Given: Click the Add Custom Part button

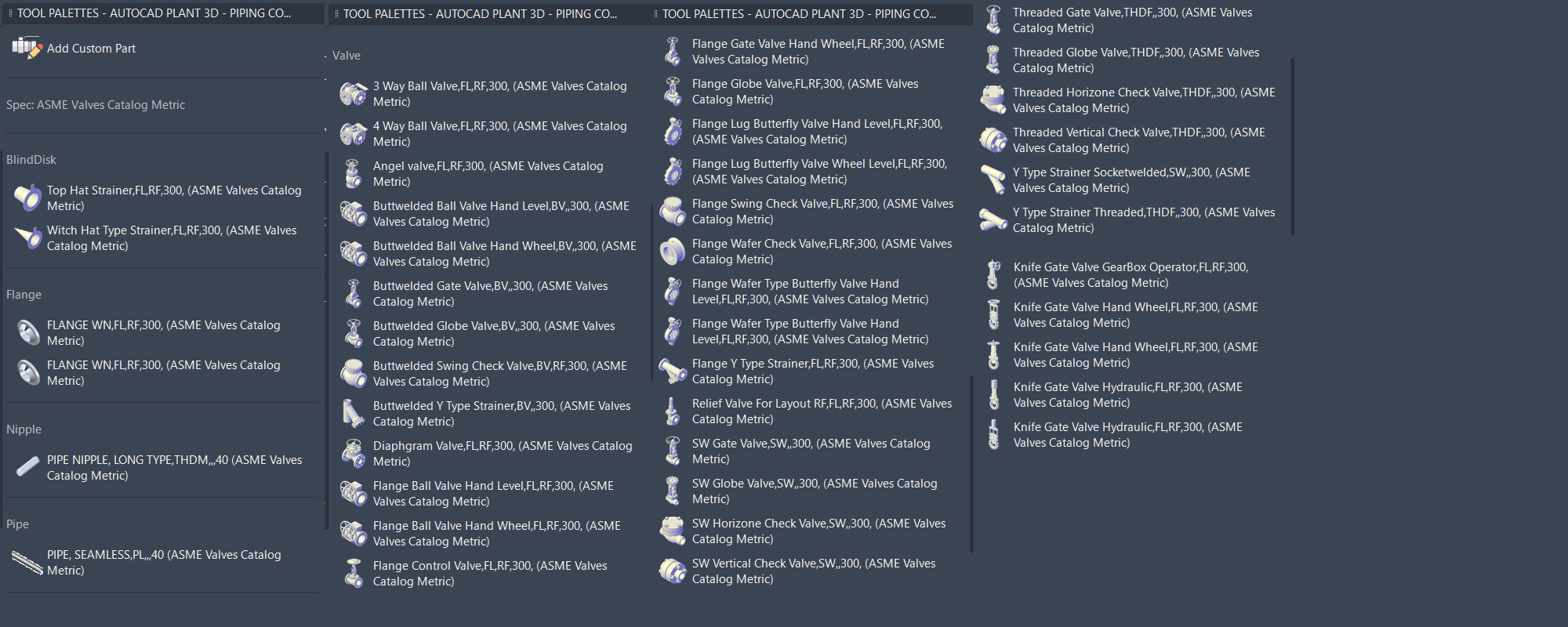Looking at the screenshot, I should (x=74, y=49).
